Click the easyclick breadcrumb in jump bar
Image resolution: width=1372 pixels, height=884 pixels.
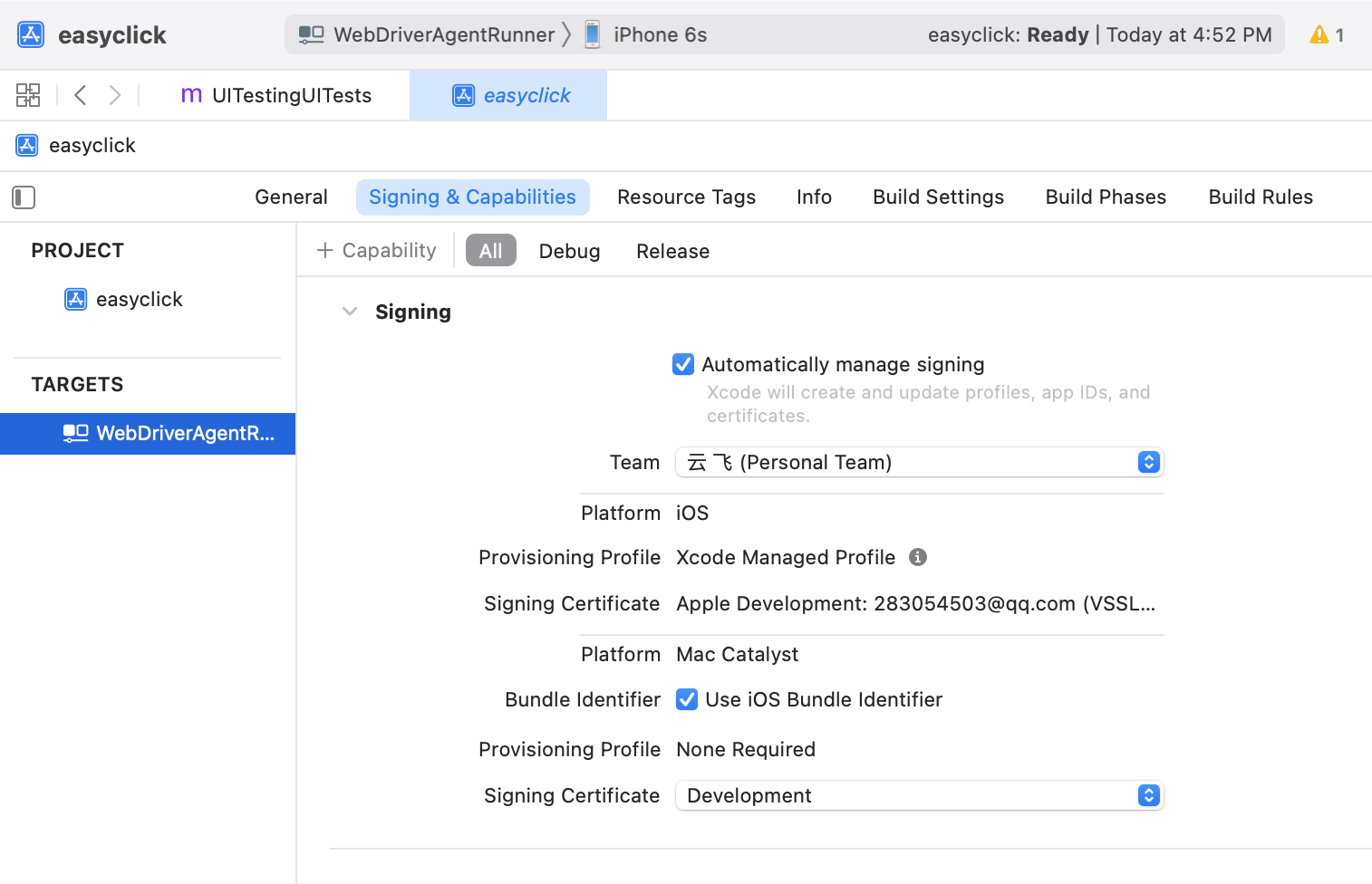click(x=92, y=145)
